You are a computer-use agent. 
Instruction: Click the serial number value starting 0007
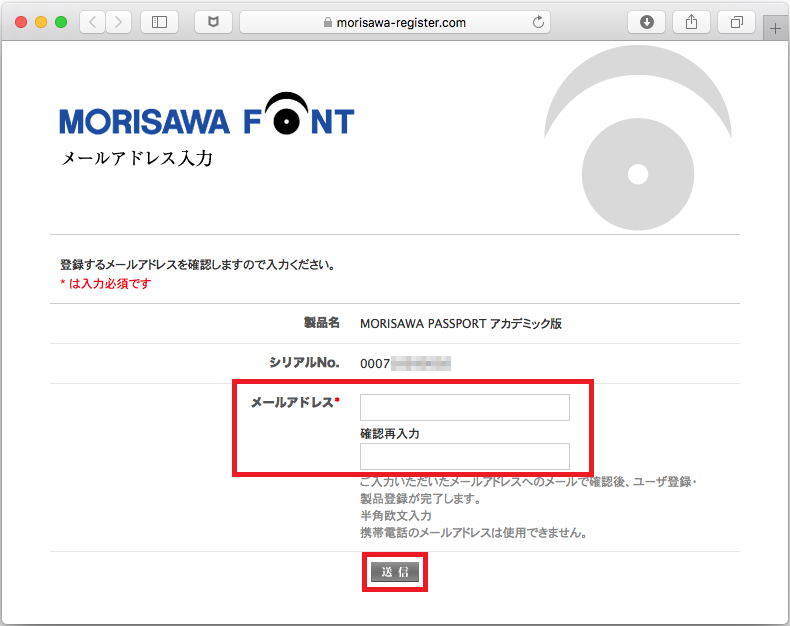coord(405,363)
